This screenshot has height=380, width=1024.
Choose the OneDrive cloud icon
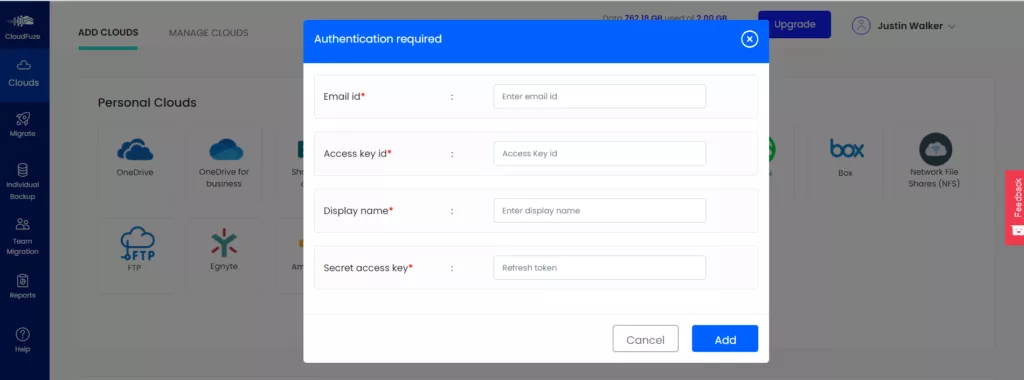click(x=135, y=150)
